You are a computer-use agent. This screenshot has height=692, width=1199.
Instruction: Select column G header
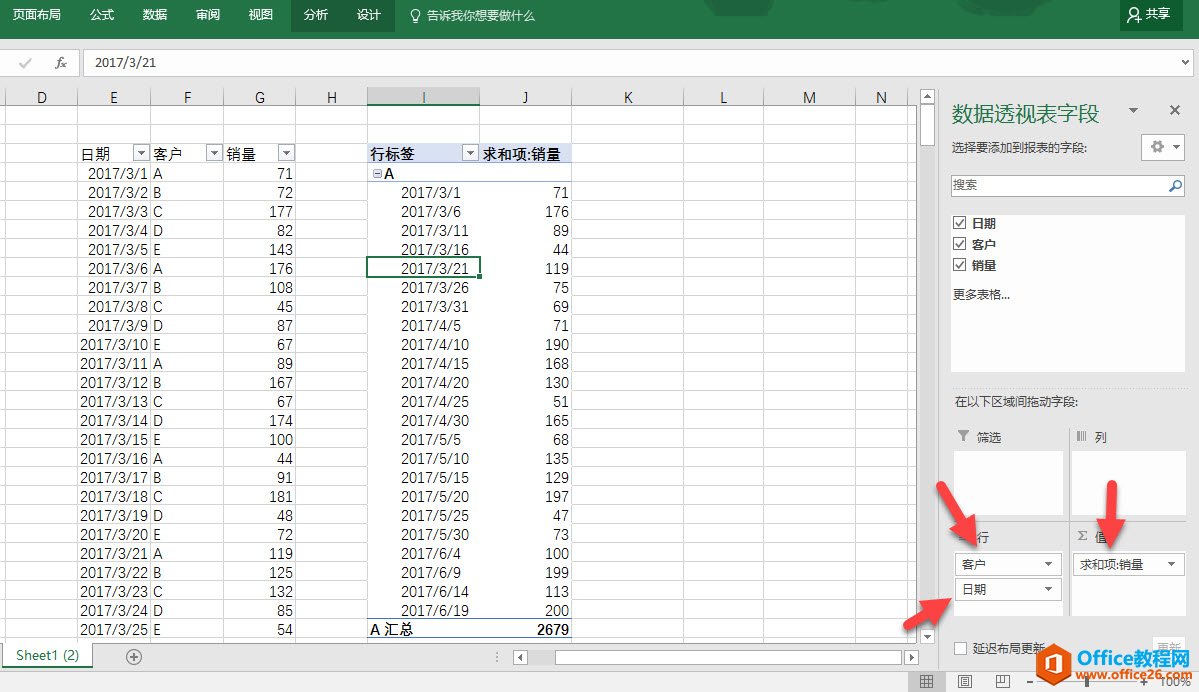pos(260,97)
